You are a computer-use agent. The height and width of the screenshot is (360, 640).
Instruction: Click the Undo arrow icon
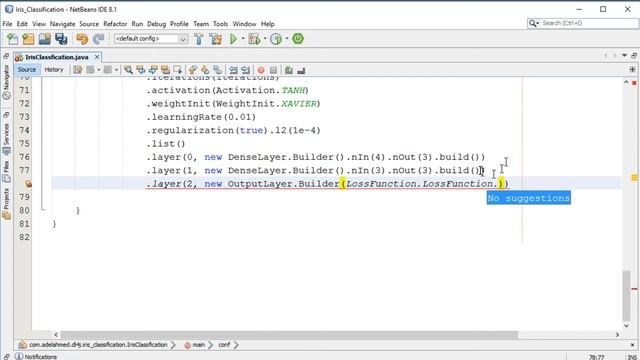click(x=82, y=39)
